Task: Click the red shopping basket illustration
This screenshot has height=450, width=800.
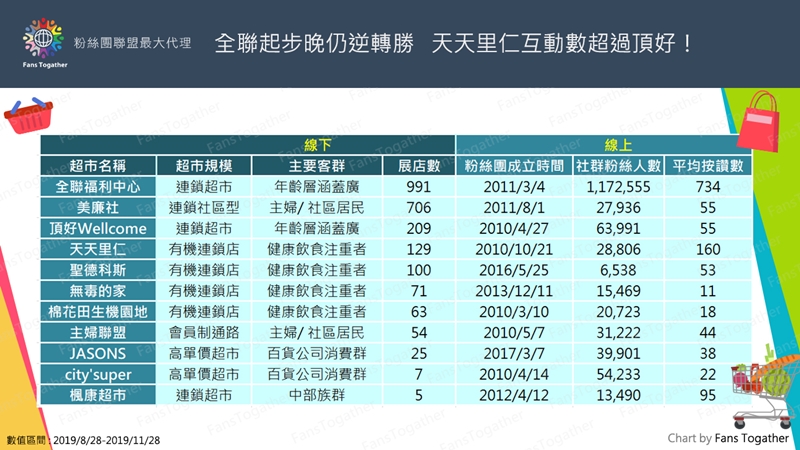Action: tap(28, 116)
